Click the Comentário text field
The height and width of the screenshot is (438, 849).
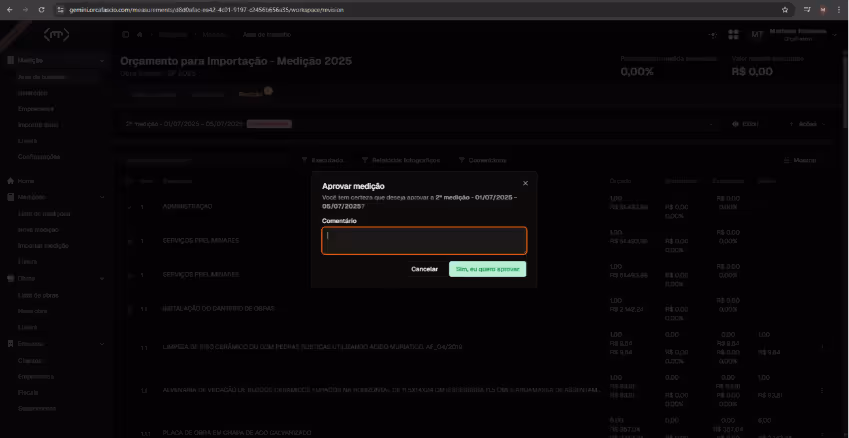click(x=424, y=240)
